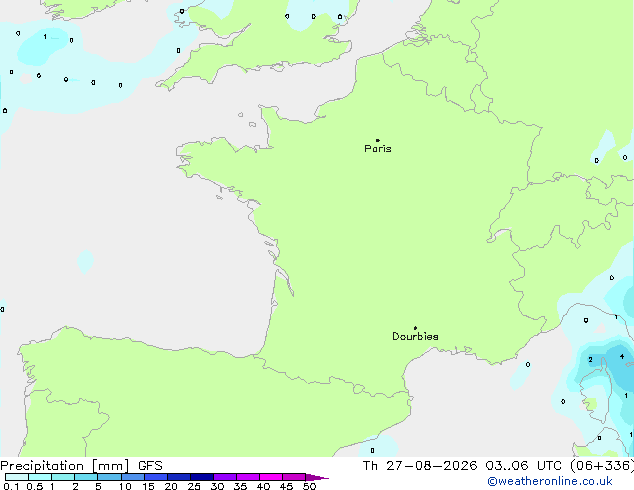Click precipitation value '2' west of Corsica
The image size is (634, 490).
590,359
